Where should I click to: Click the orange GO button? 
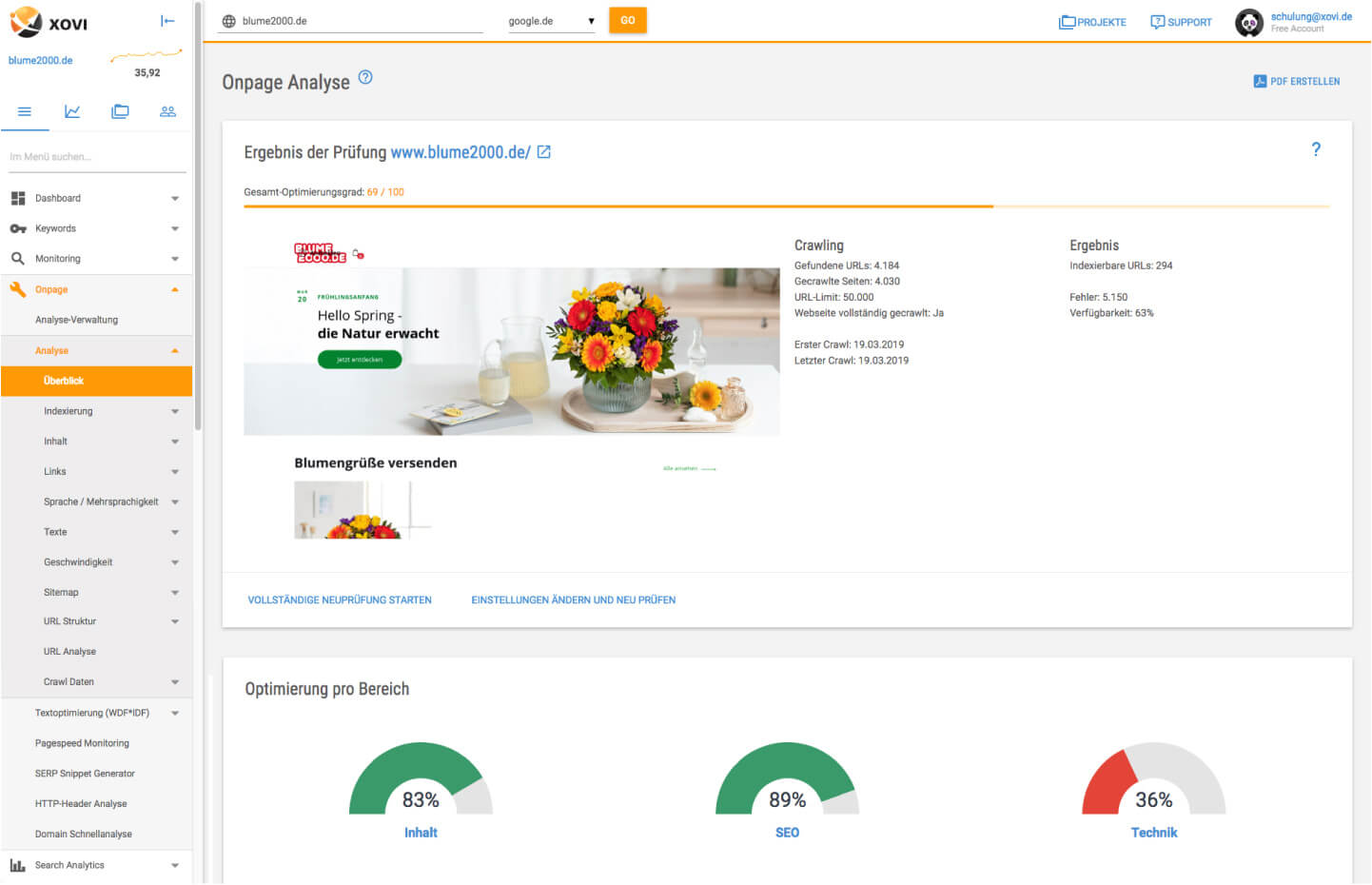pyautogui.click(x=628, y=20)
